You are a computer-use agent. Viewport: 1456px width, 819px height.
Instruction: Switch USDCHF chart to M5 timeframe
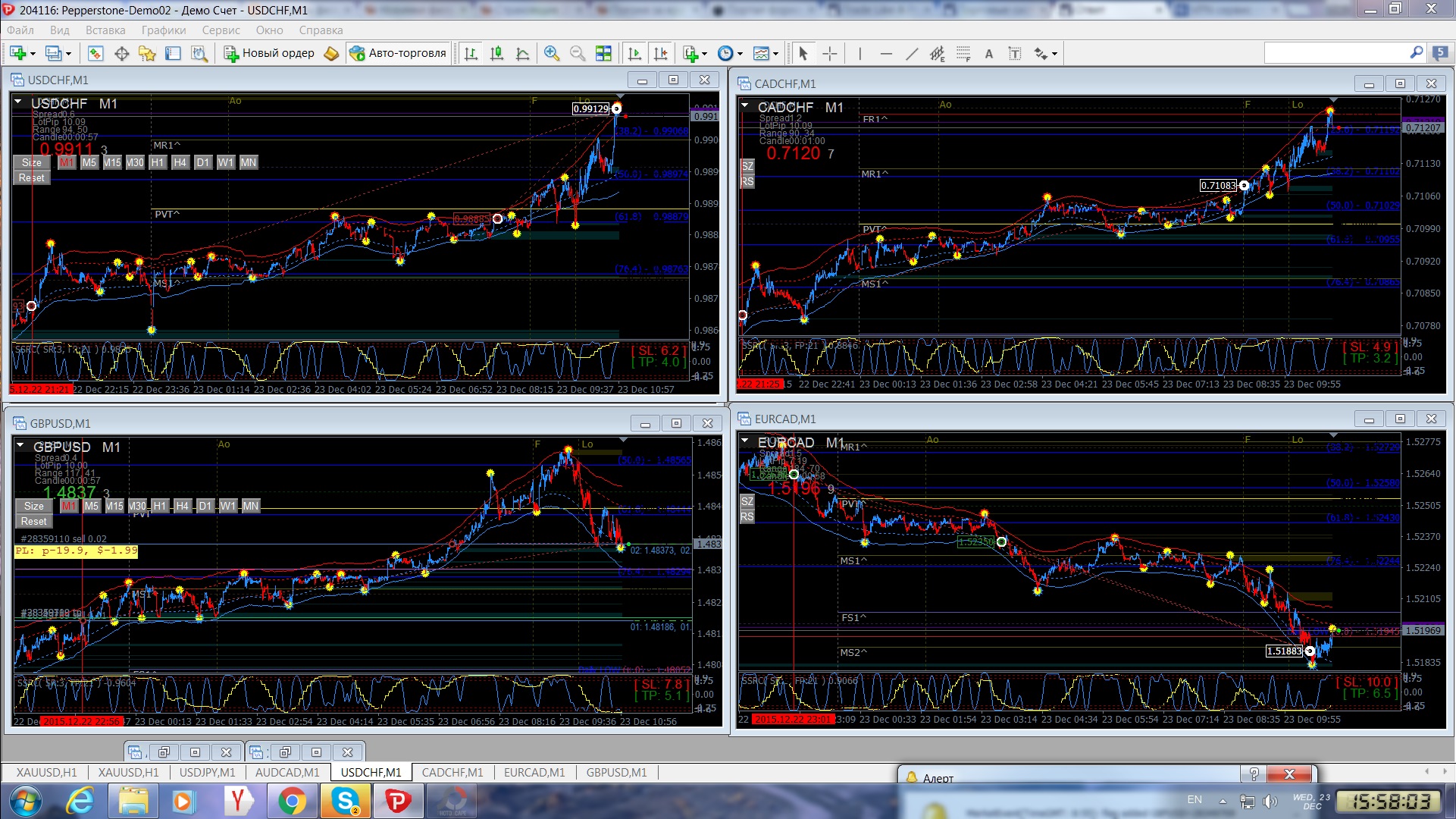(x=89, y=162)
